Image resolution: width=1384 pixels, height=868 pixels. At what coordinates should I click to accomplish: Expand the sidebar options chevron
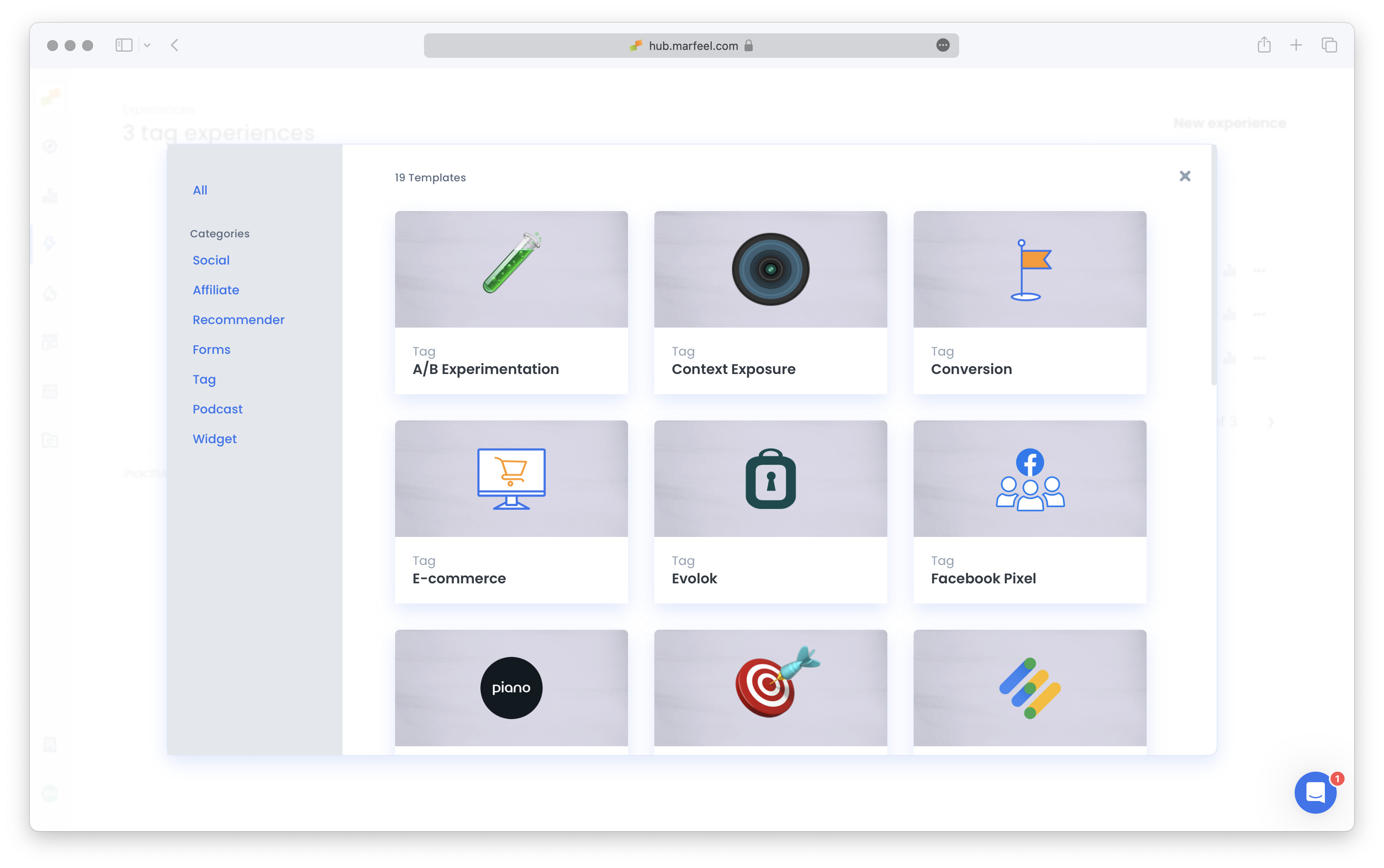[x=148, y=45]
